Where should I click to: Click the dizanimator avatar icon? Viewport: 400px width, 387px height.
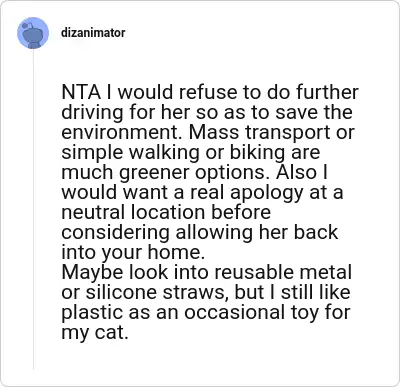(33, 33)
